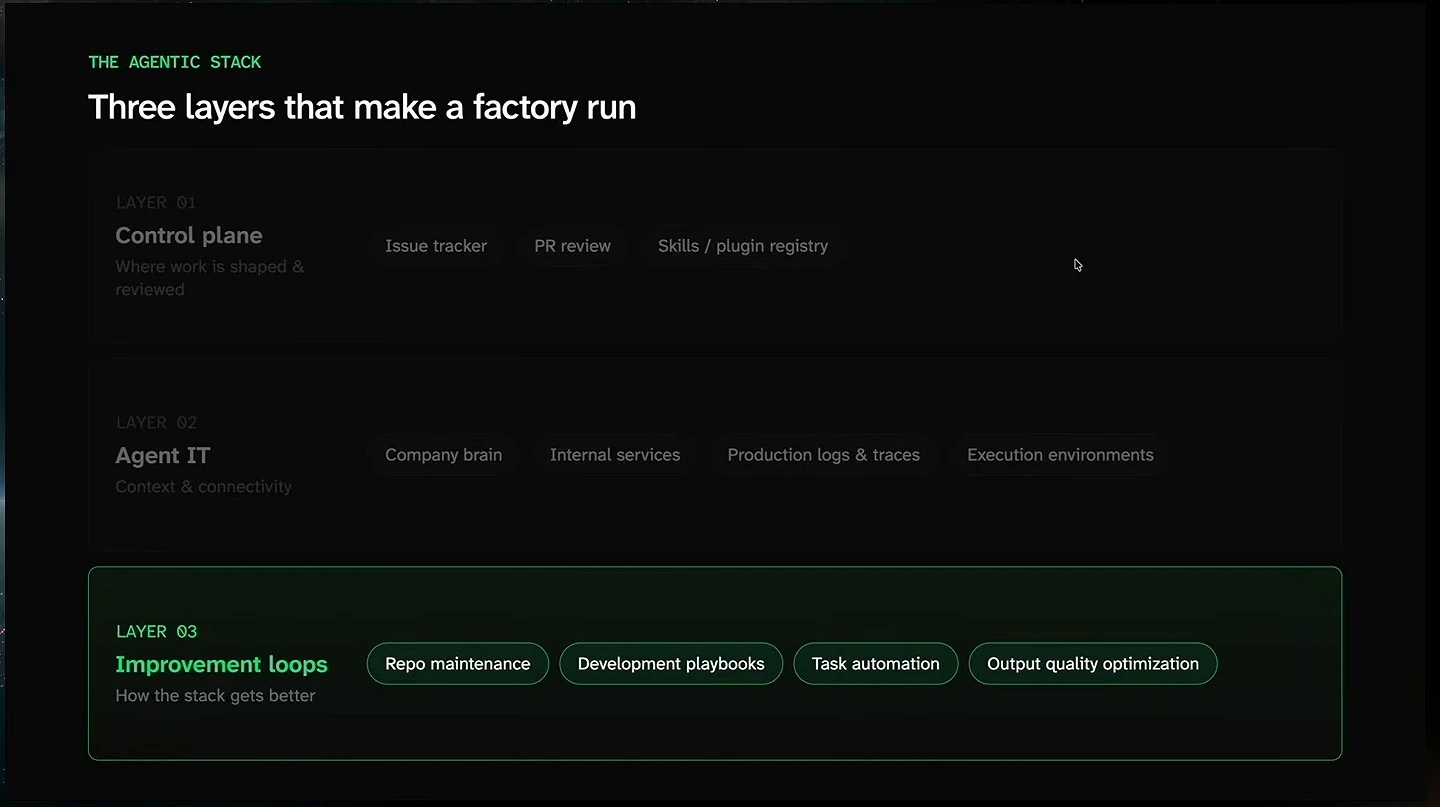
Task: Select the Internal services pill
Action: click(615, 455)
